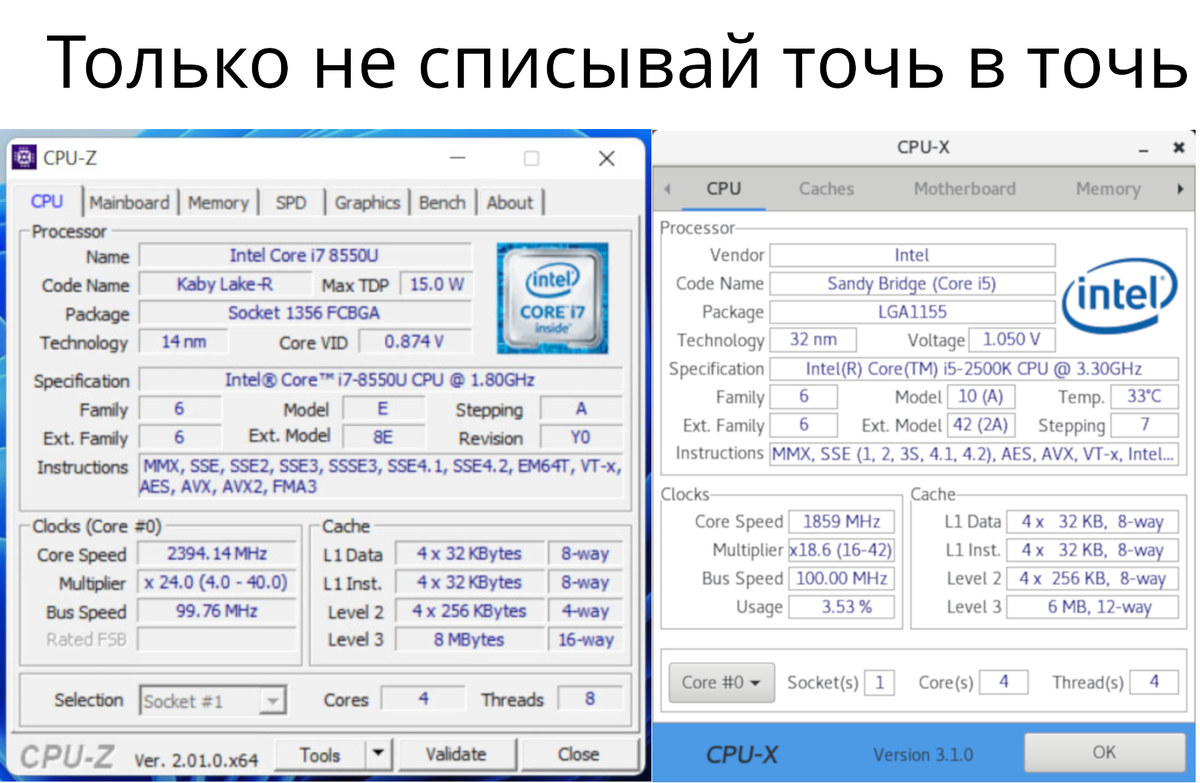Click the Sandy Bridge (Core i5) code name field
The width and height of the screenshot is (1200, 783).
[912, 283]
